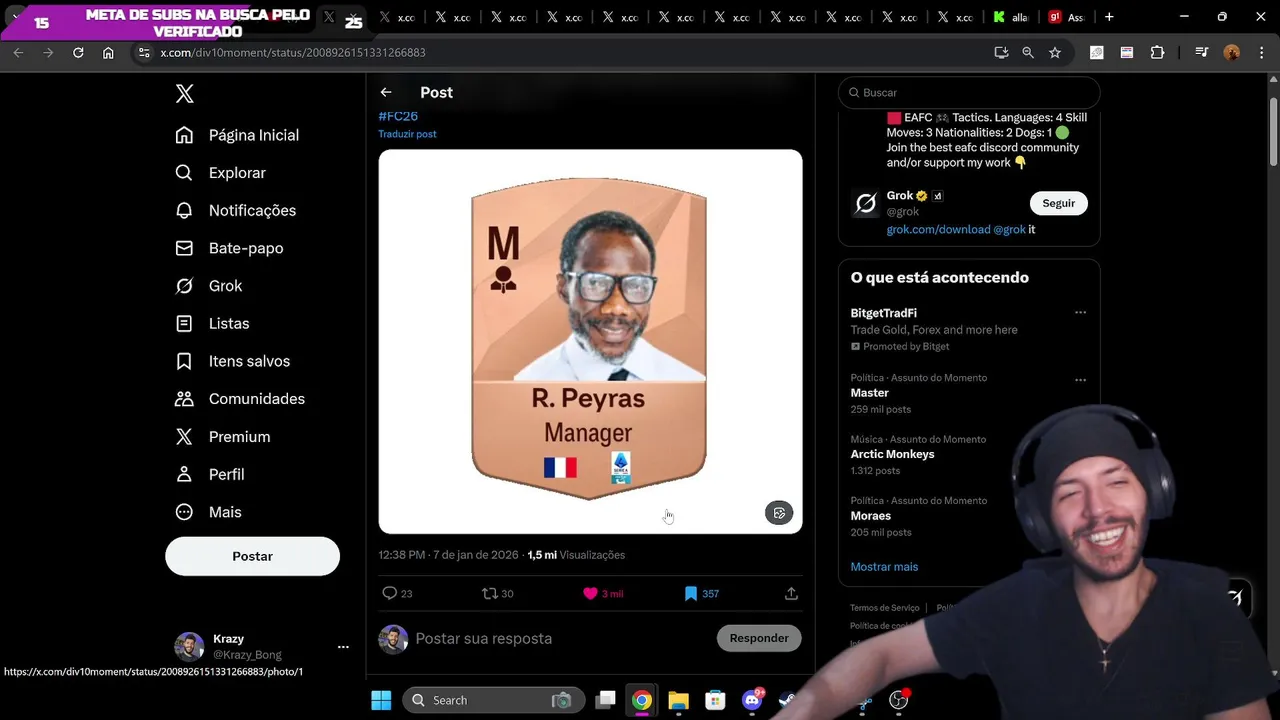Click the Chrome home button
The height and width of the screenshot is (720, 1280).
point(108,52)
